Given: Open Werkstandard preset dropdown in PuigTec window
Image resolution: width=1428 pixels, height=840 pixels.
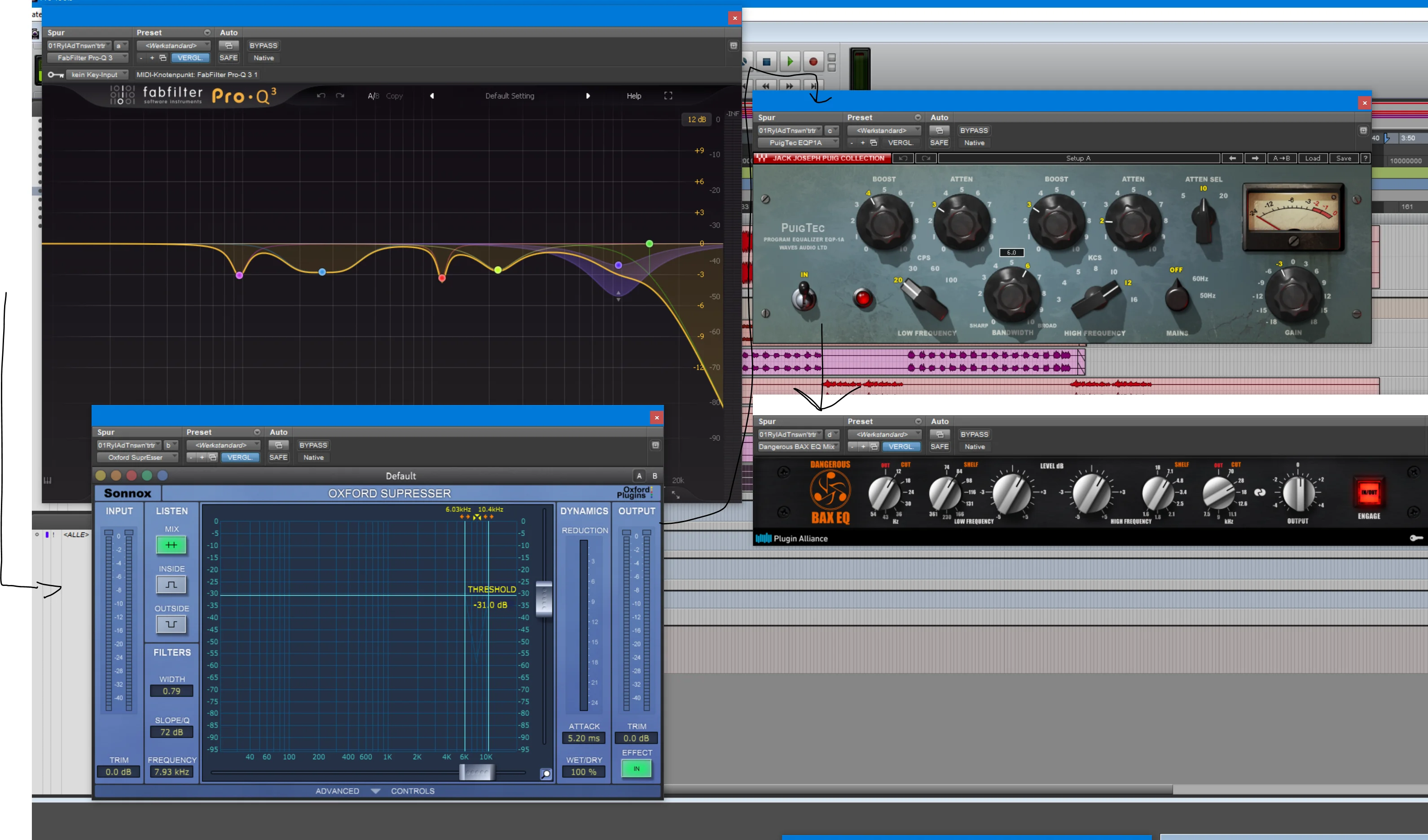Looking at the screenshot, I should click(x=884, y=130).
